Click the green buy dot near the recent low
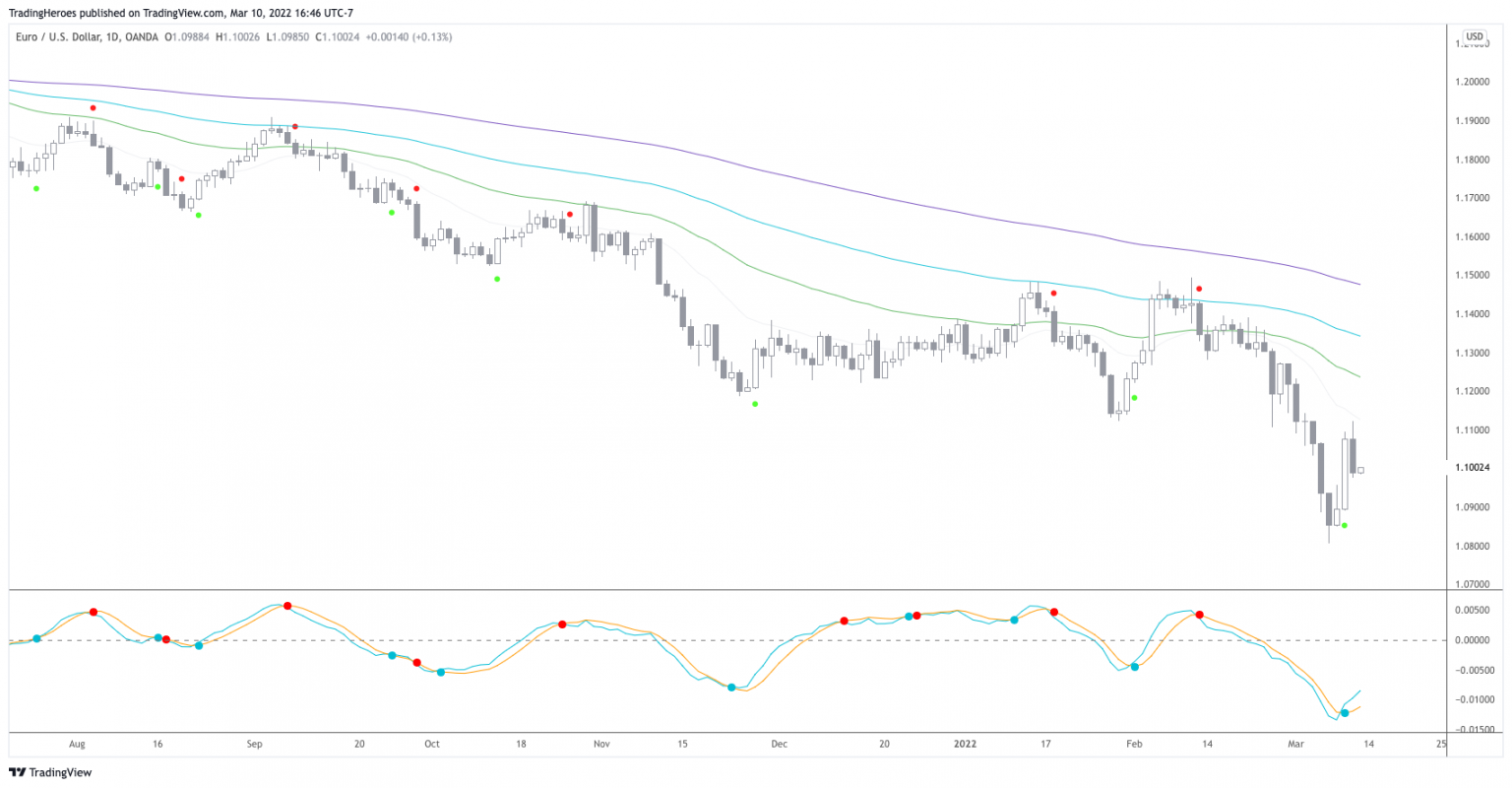 [1346, 526]
